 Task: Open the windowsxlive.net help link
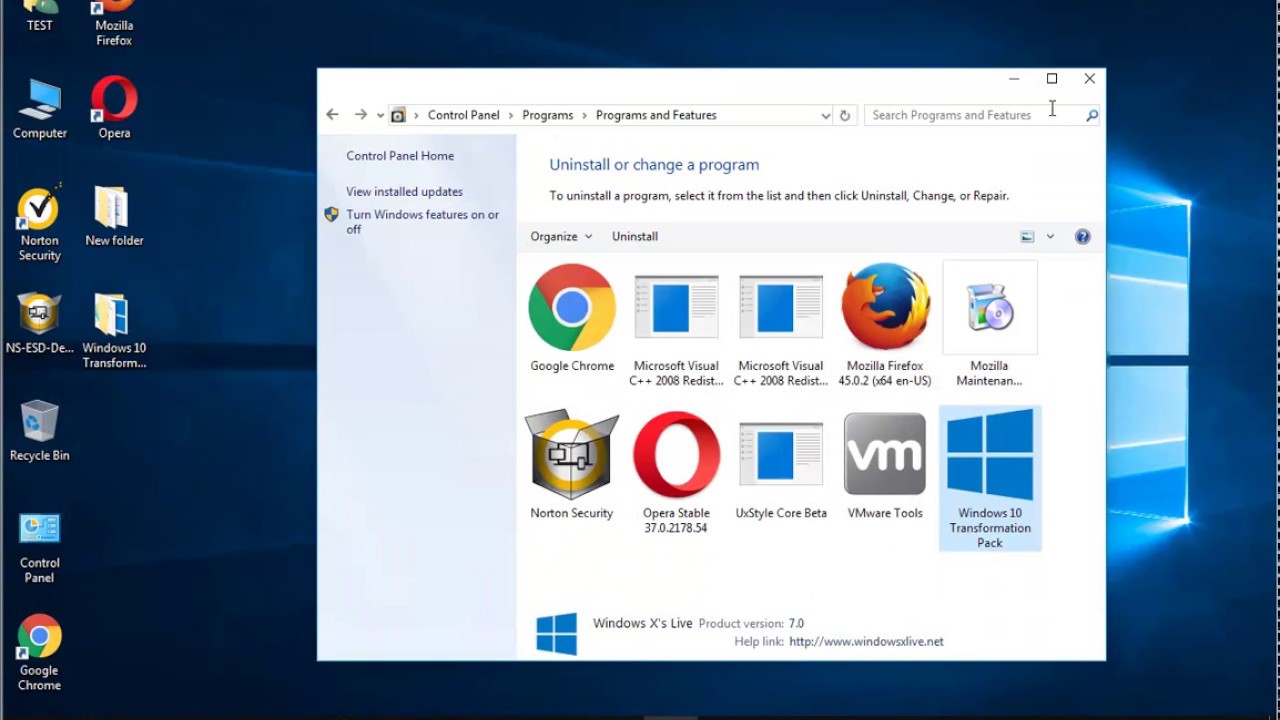[866, 642]
